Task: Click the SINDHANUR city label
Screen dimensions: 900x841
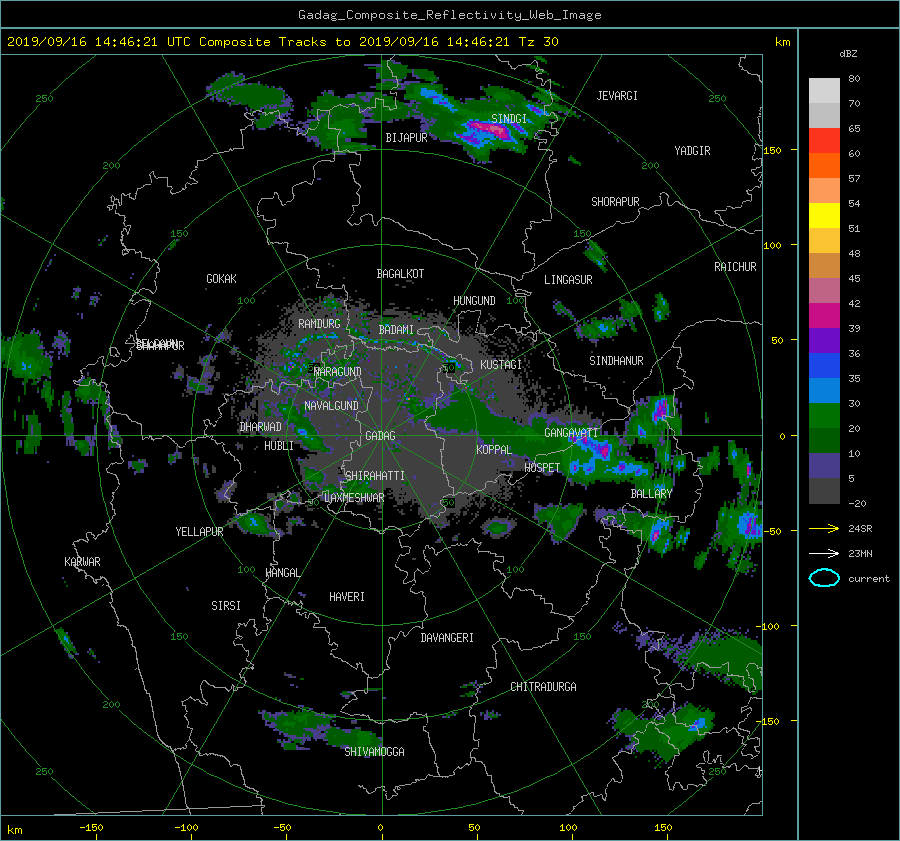Action: tap(616, 361)
